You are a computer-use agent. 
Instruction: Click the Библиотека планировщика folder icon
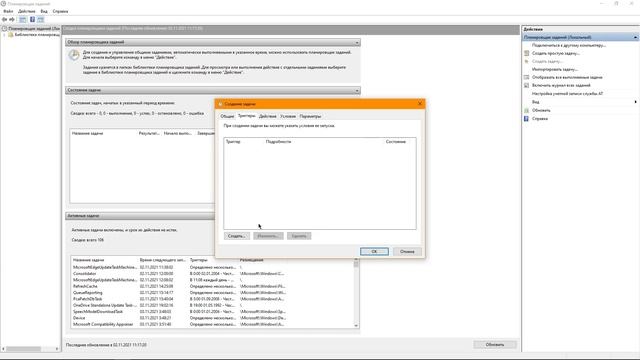(11, 35)
